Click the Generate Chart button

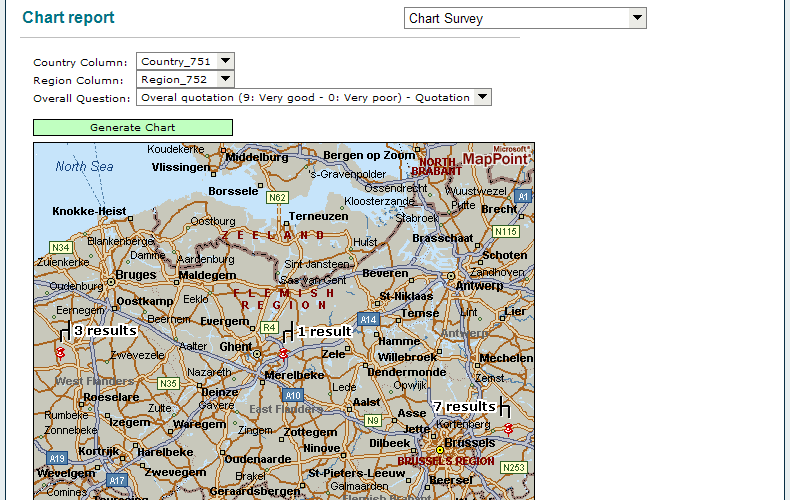click(133, 128)
